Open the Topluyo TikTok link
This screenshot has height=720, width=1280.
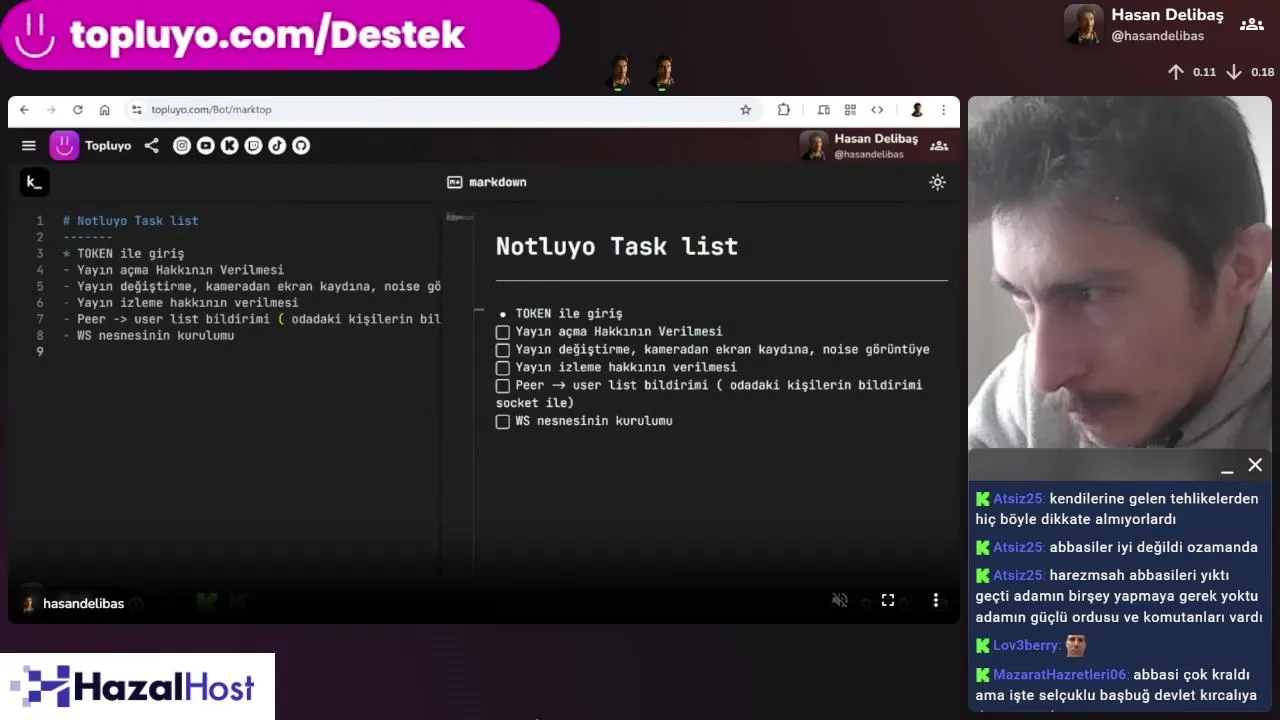click(277, 146)
